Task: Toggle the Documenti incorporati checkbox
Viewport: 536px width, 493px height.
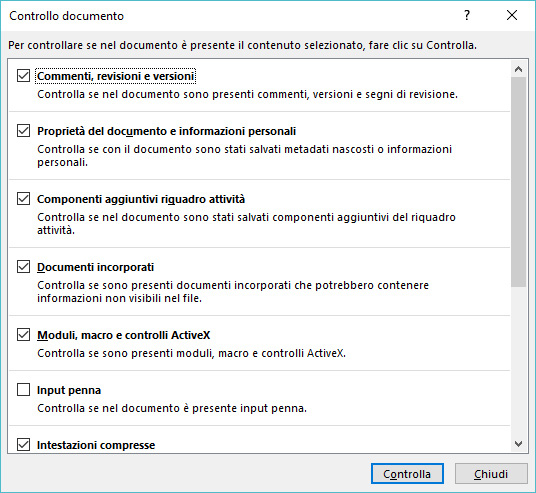Action: pos(23,267)
